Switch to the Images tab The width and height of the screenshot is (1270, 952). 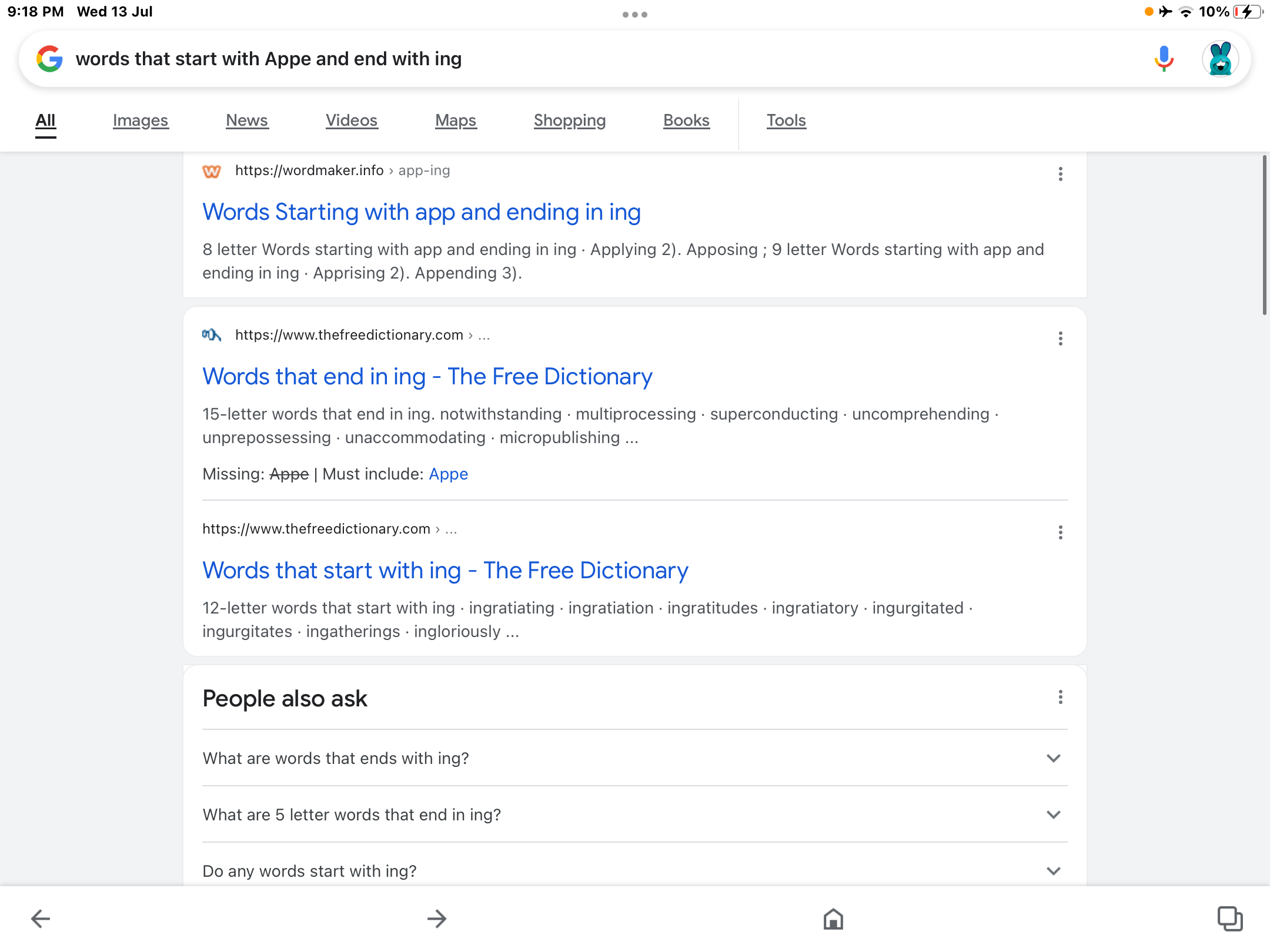pyautogui.click(x=141, y=120)
